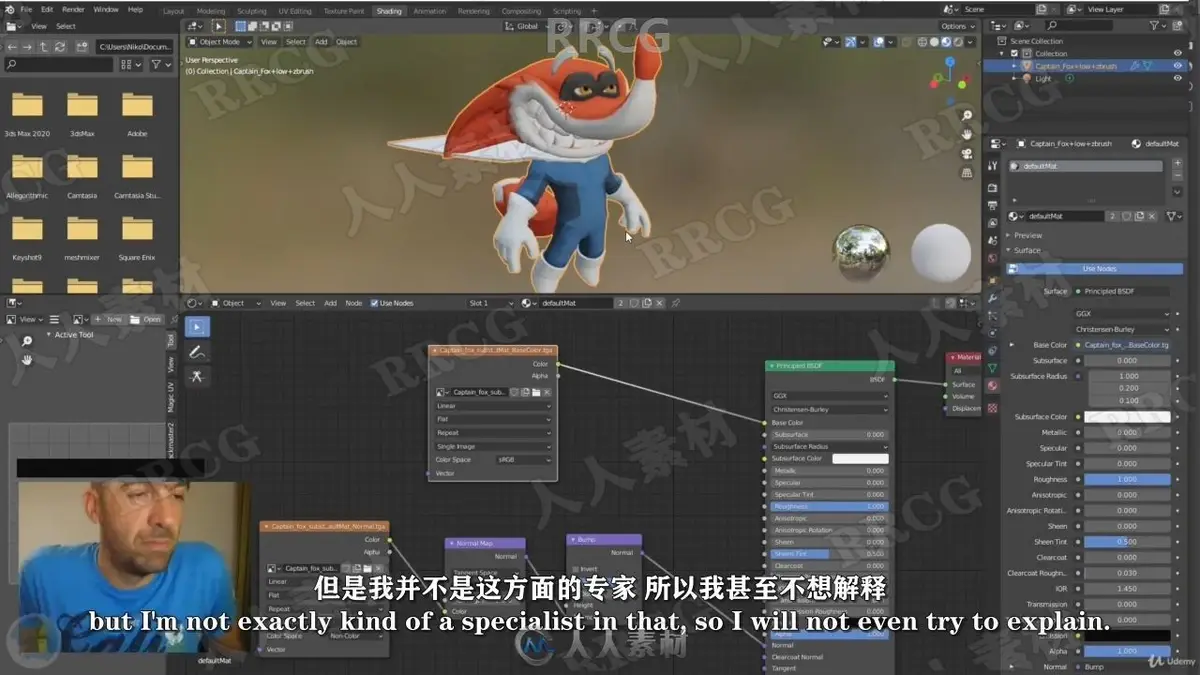Click the viewport zoom magnifier icon
Image resolution: width=1200 pixels, height=675 pixels.
967,116
